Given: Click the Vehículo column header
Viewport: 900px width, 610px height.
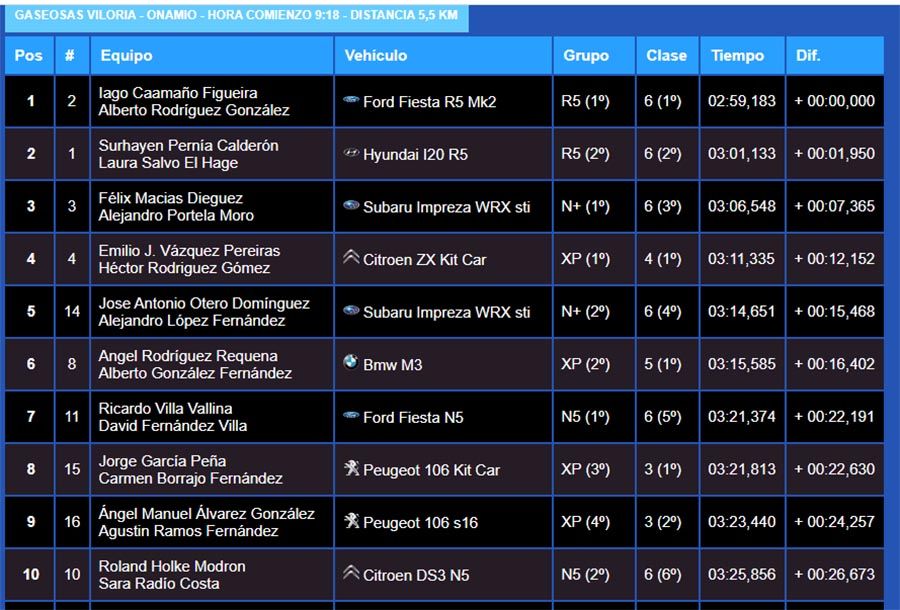Looking at the screenshot, I should tap(376, 56).
